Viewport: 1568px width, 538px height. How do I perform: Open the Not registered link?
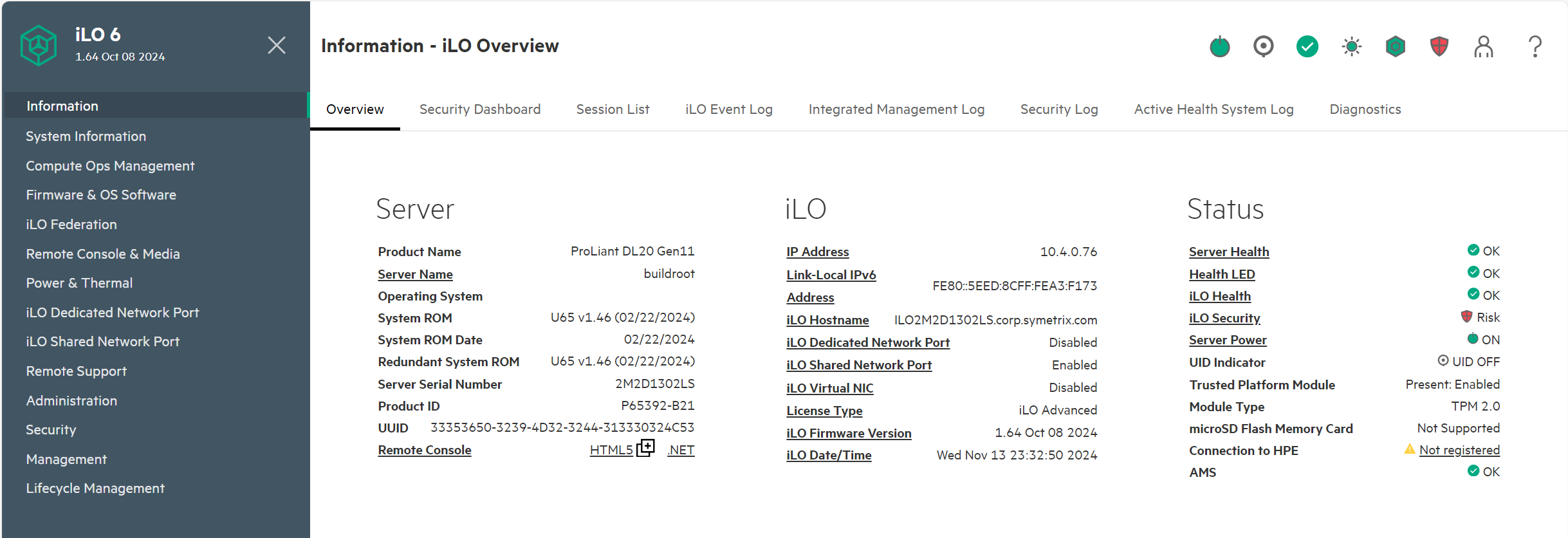pyautogui.click(x=1459, y=450)
